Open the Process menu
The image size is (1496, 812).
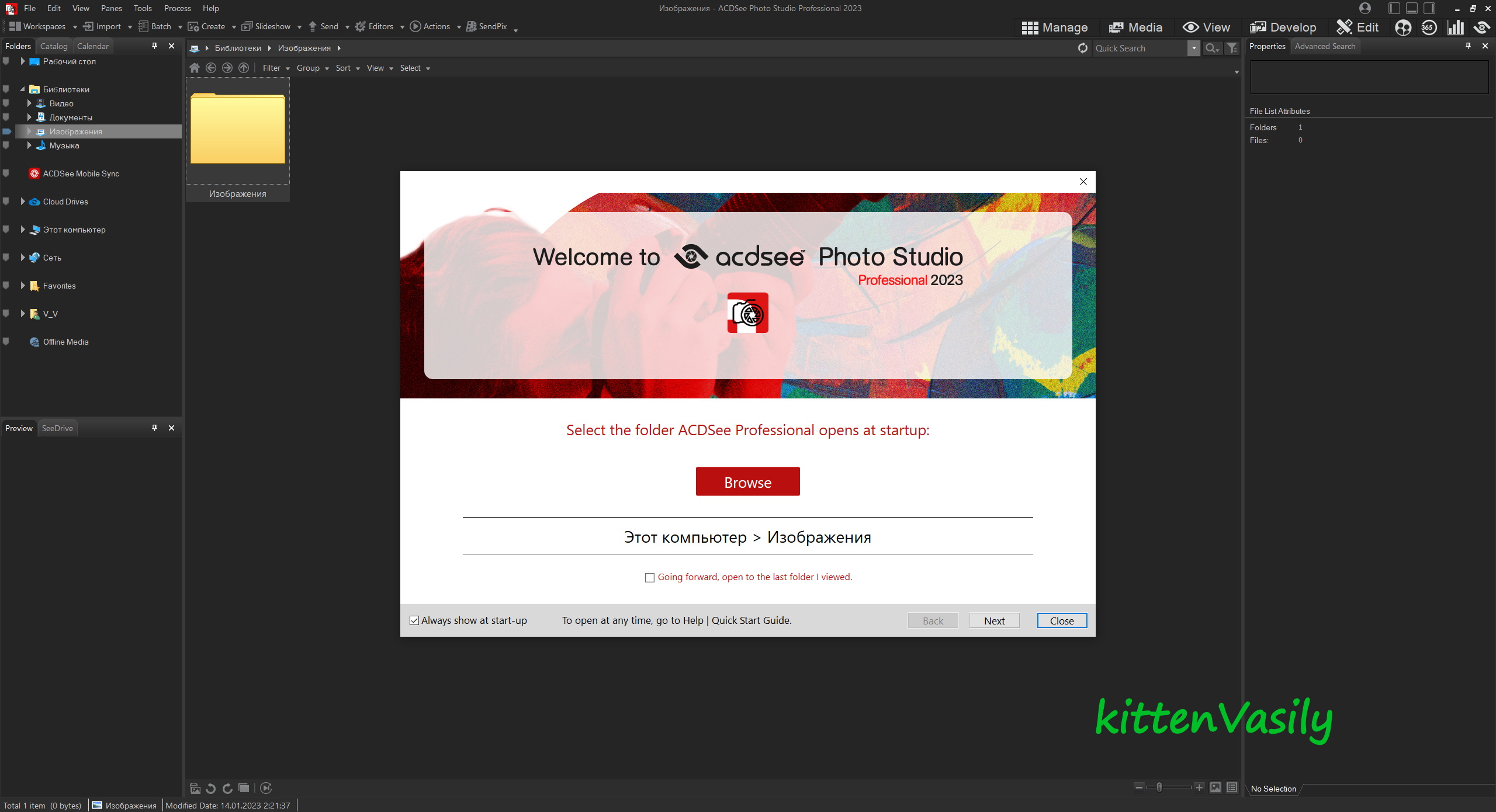[x=178, y=8]
